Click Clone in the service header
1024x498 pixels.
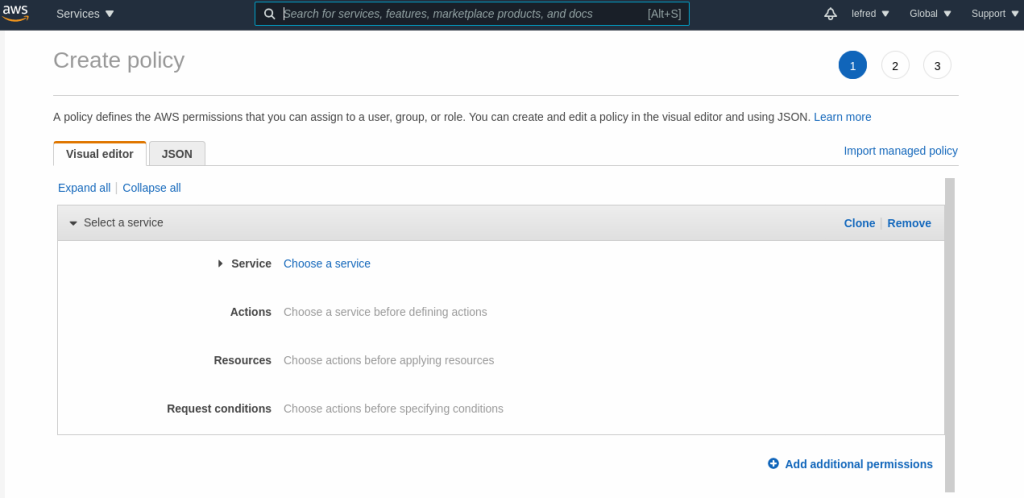pos(859,223)
